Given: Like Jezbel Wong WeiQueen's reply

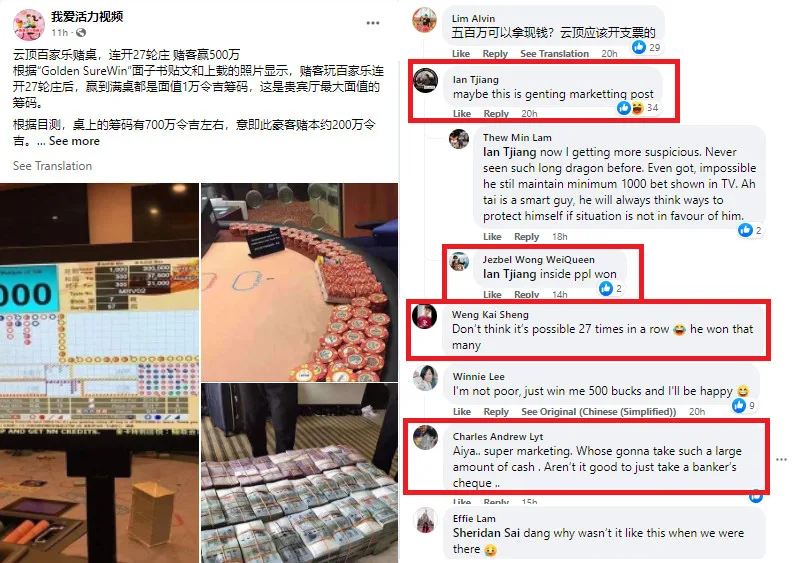Looking at the screenshot, I should tap(492, 295).
